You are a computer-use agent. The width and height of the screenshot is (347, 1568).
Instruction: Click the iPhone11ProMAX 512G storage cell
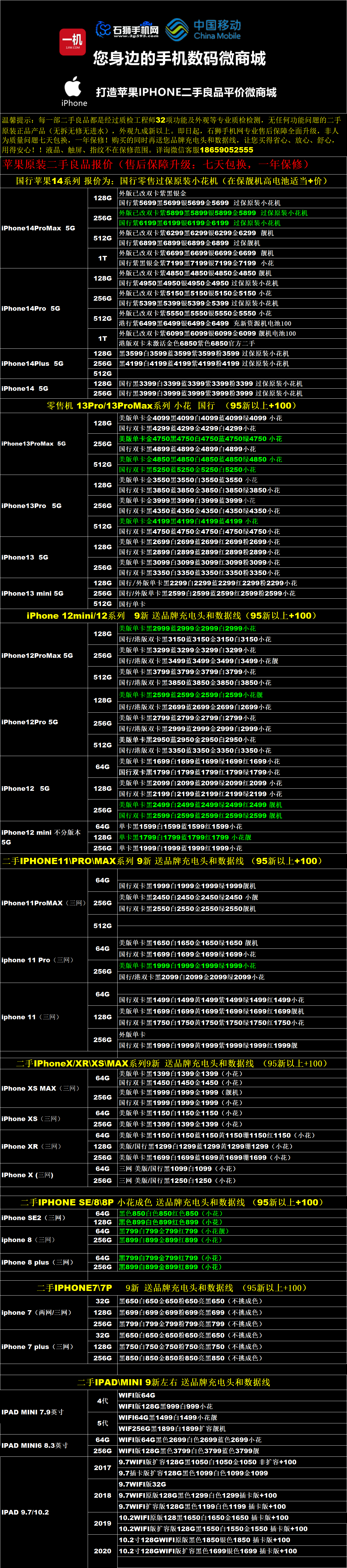pos(103,926)
